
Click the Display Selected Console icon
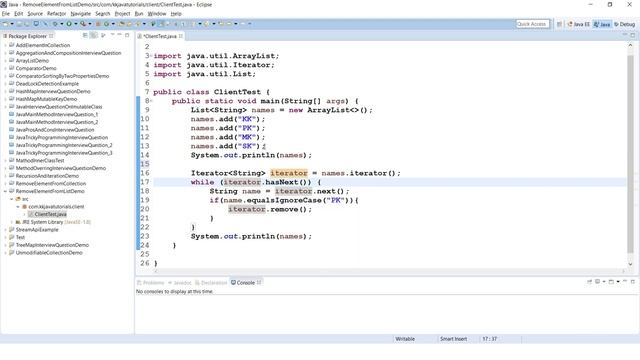pyautogui.click(x=598, y=282)
